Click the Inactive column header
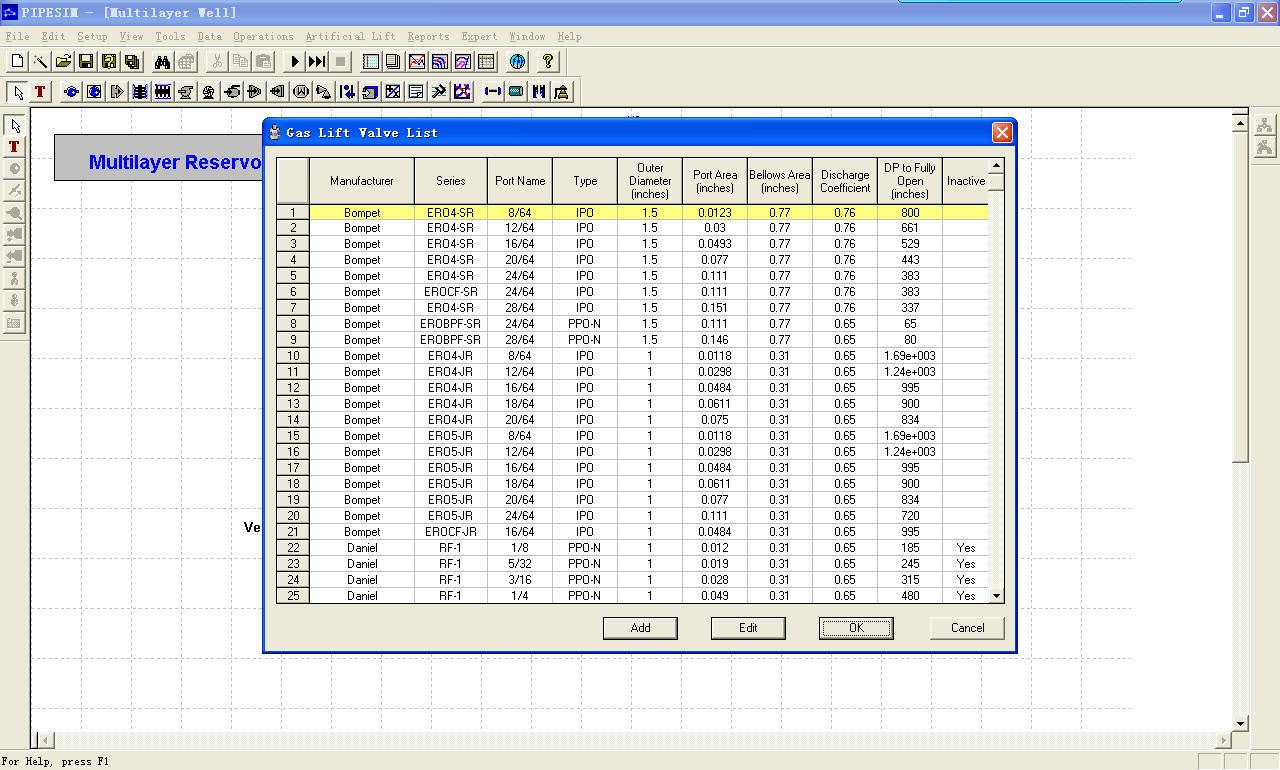This screenshot has height=770, width=1280. pos(965,181)
